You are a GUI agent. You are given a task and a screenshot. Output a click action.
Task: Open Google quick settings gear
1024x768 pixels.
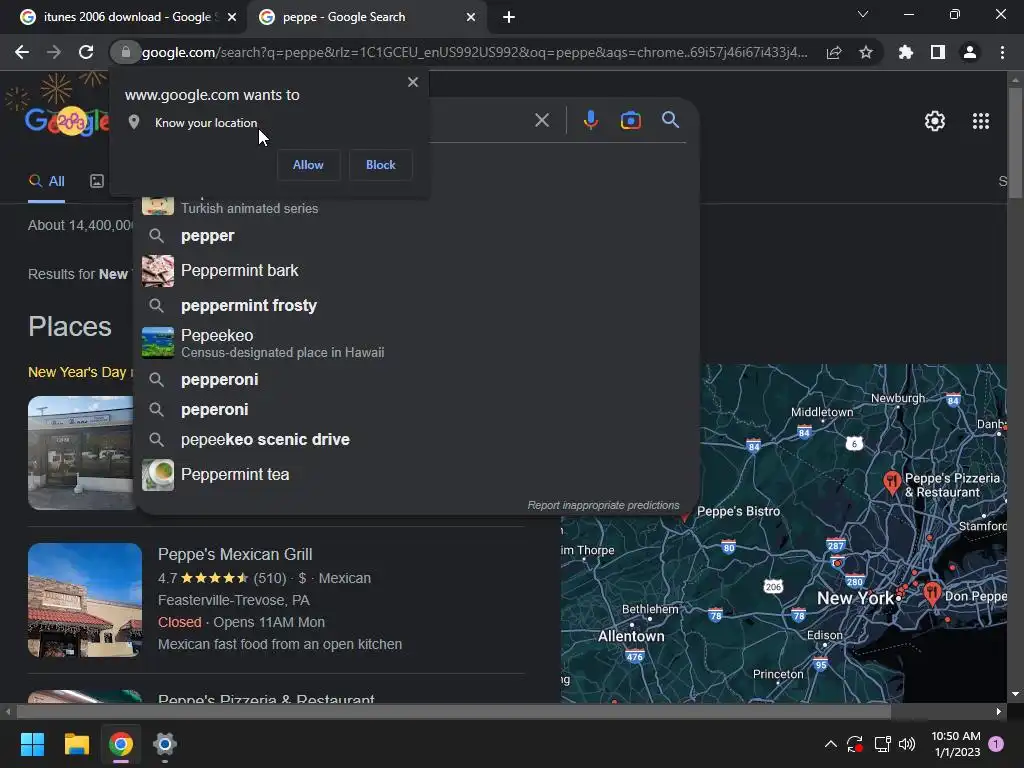coord(935,121)
